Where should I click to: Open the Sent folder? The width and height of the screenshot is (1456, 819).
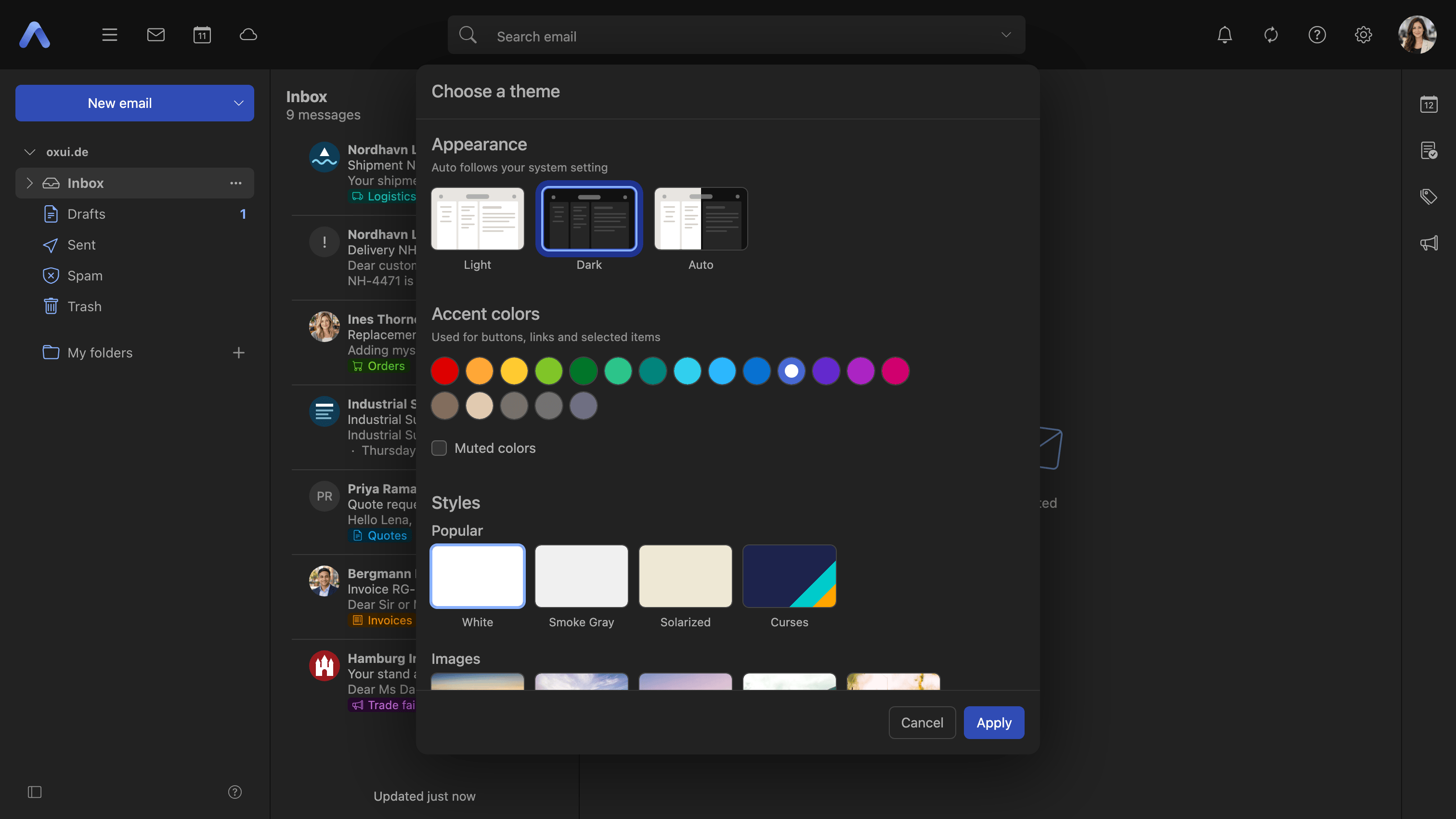pos(134,245)
